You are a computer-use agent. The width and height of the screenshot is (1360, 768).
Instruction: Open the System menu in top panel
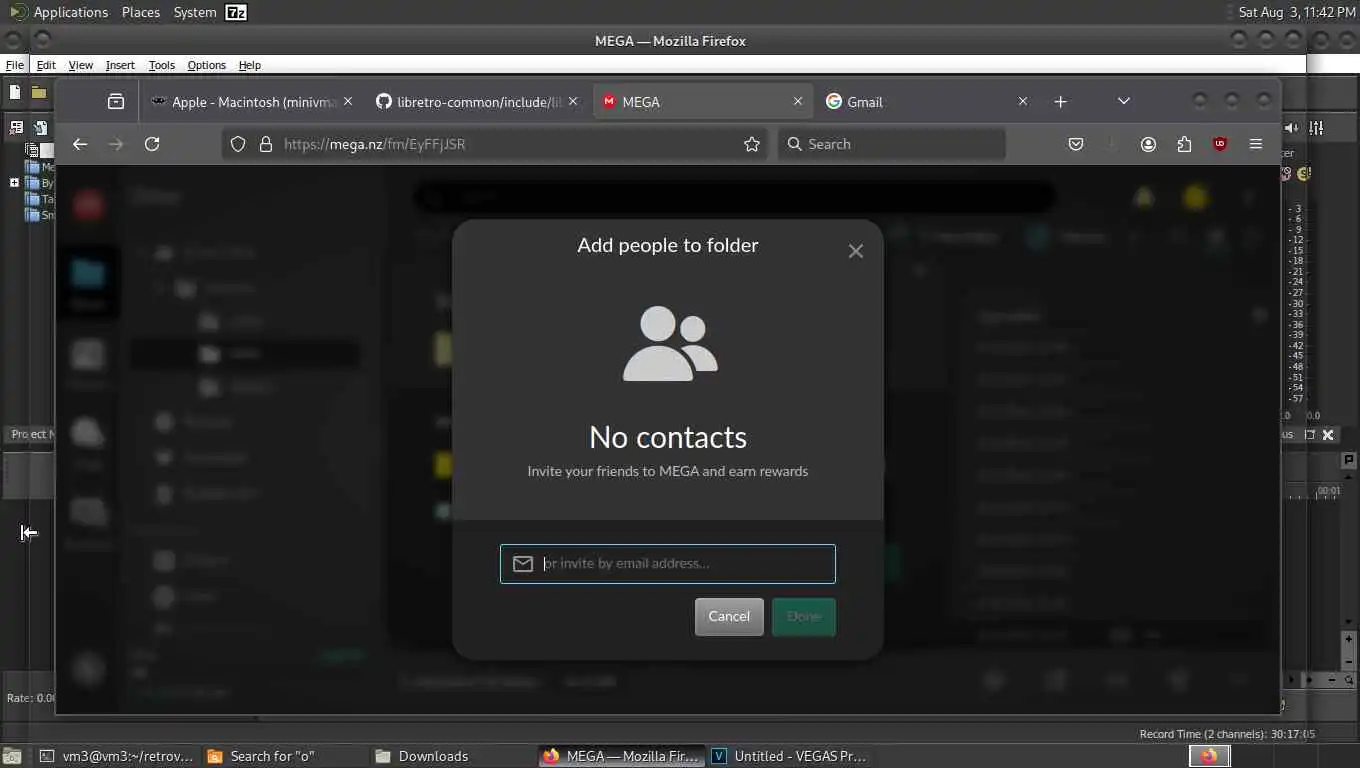click(x=194, y=12)
